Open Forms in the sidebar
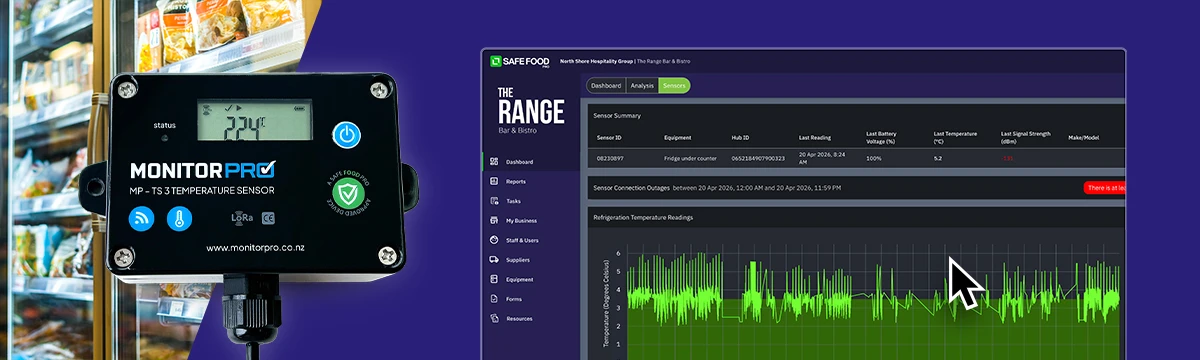 pyautogui.click(x=514, y=299)
